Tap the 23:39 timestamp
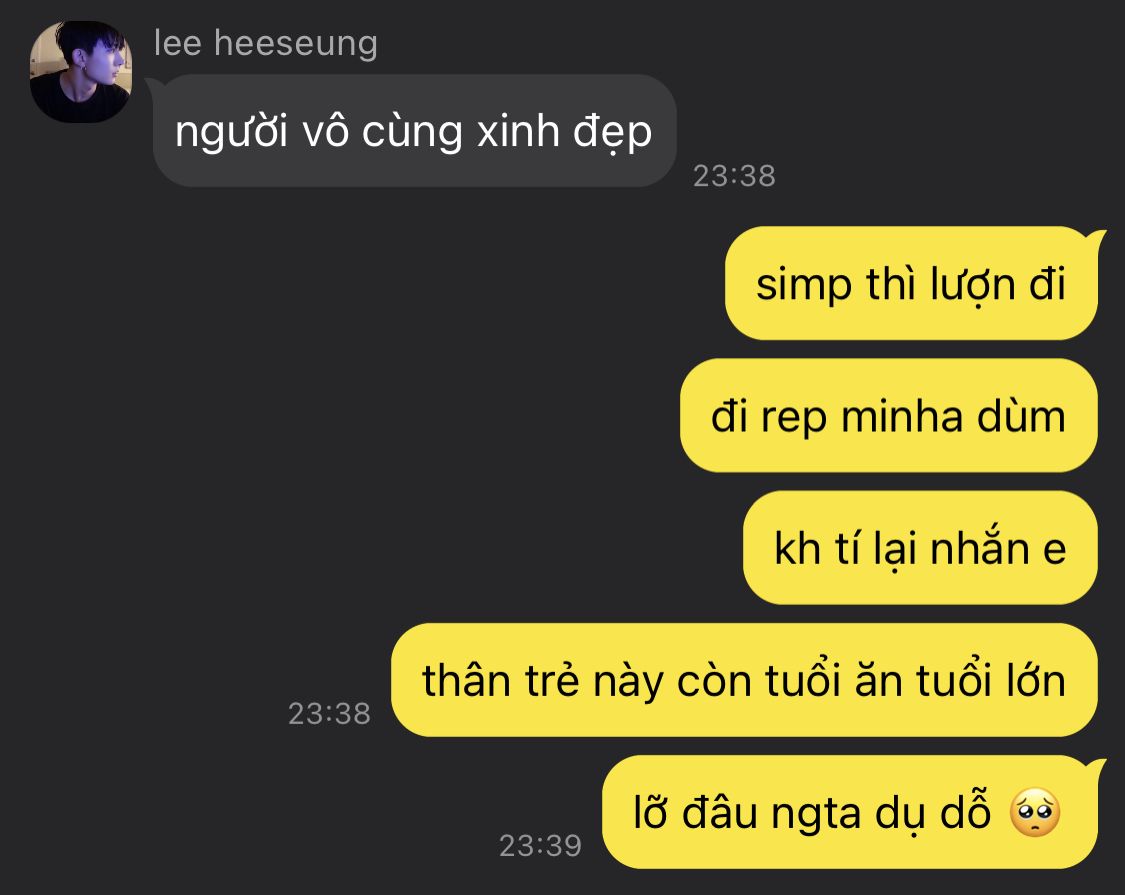 pyautogui.click(x=540, y=845)
